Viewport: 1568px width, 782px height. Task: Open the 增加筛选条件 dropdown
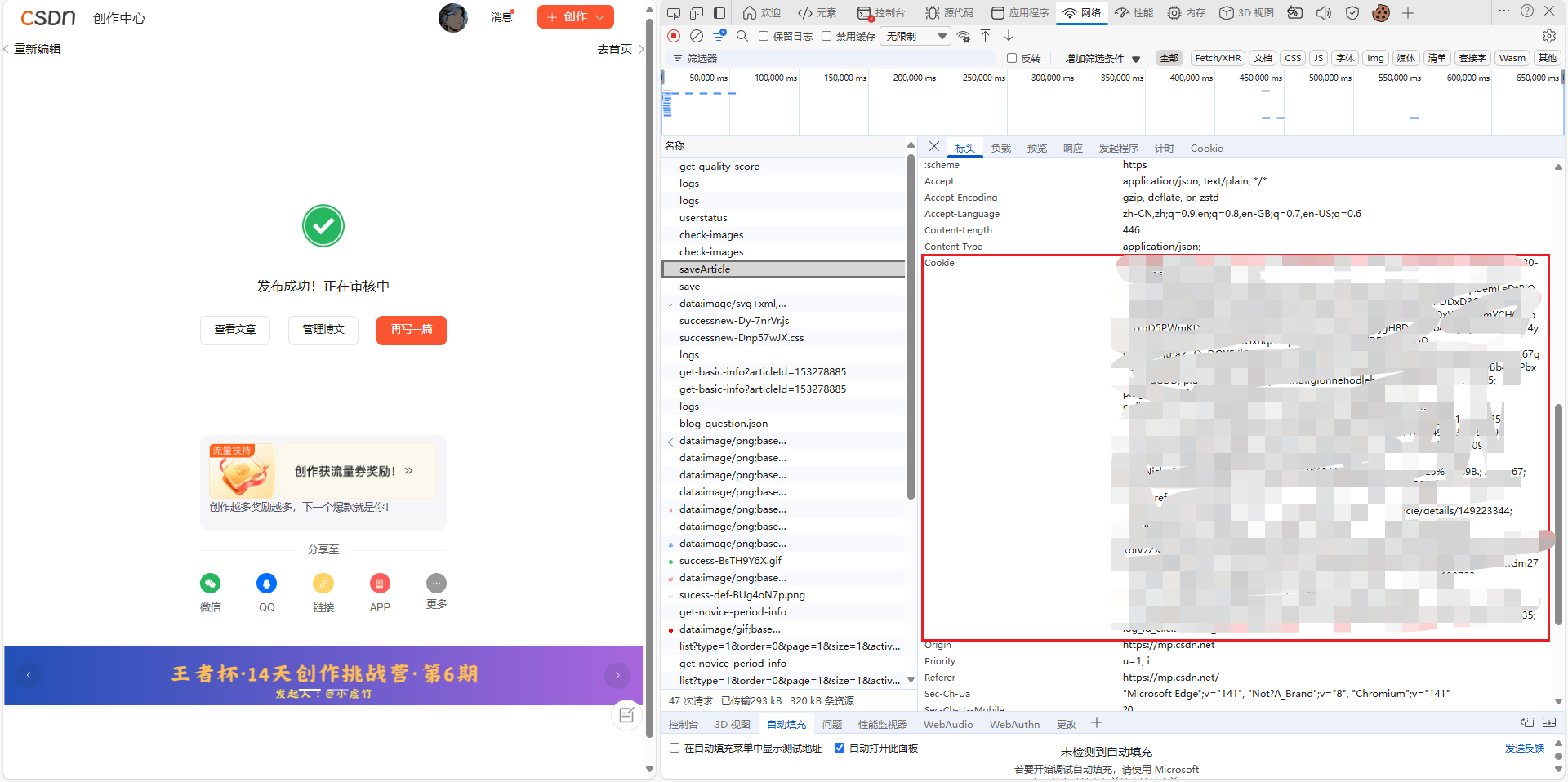1098,58
